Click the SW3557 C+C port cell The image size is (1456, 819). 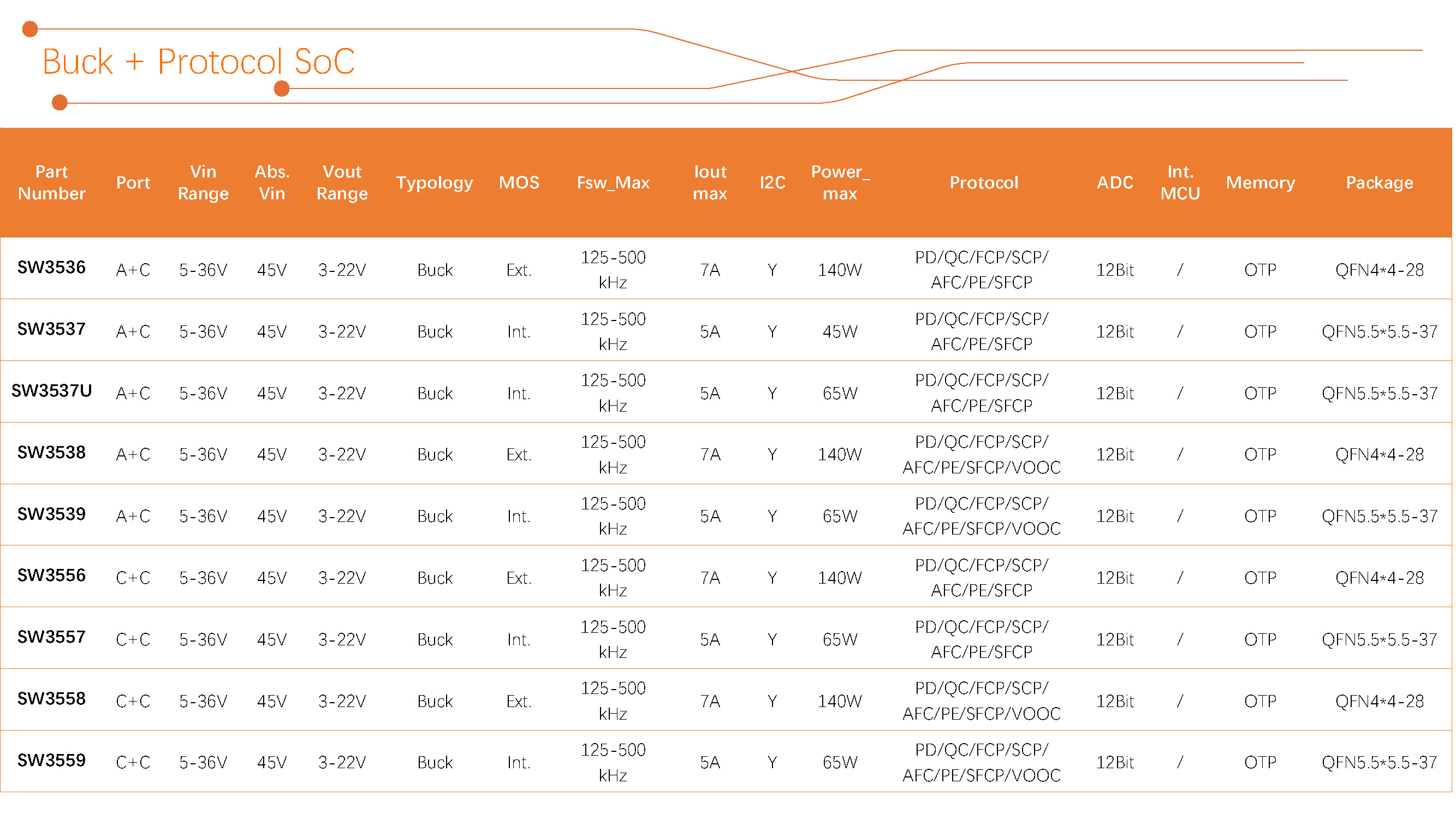pos(133,640)
